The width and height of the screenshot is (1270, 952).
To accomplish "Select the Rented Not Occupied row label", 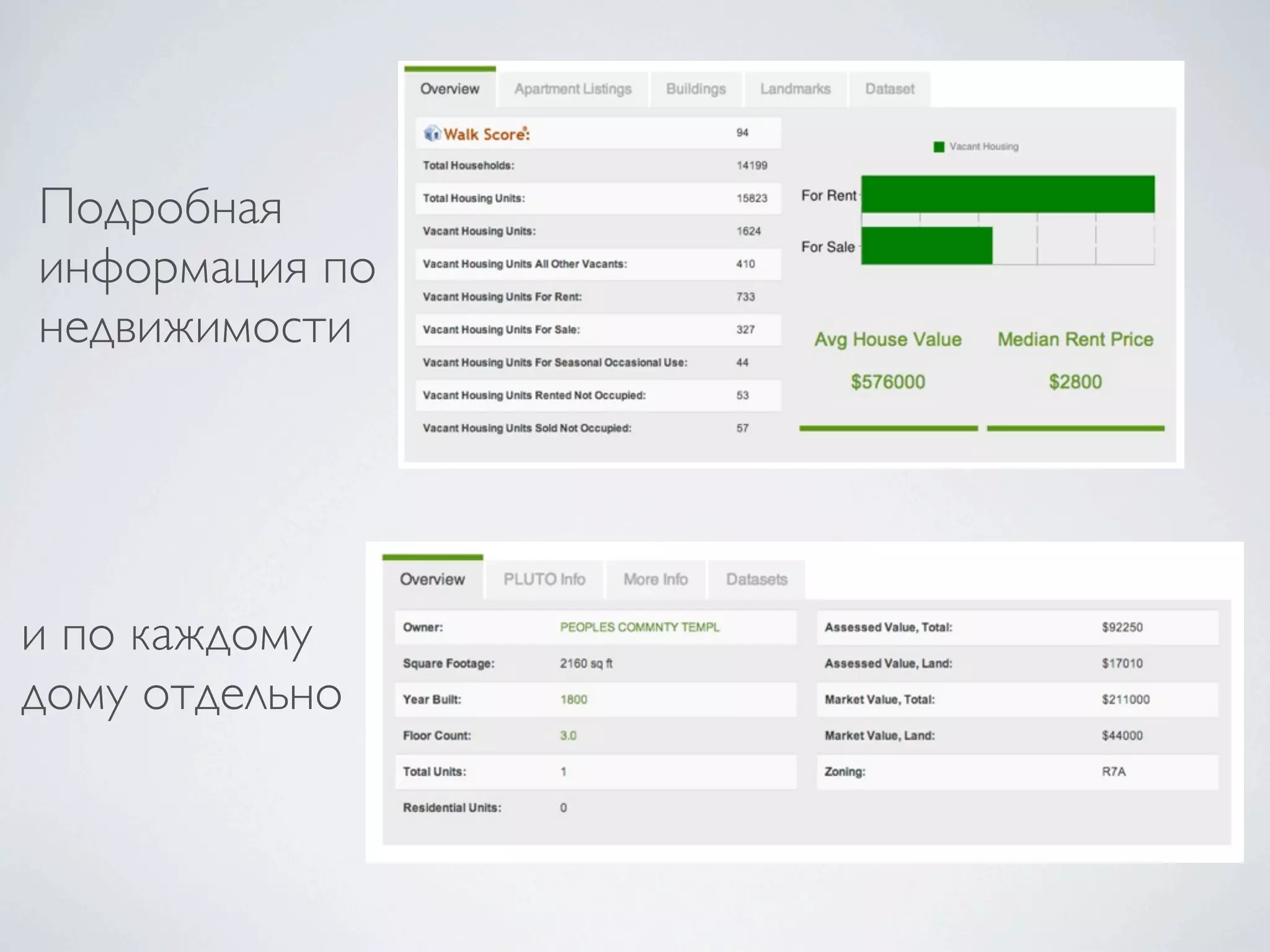I will (534, 395).
